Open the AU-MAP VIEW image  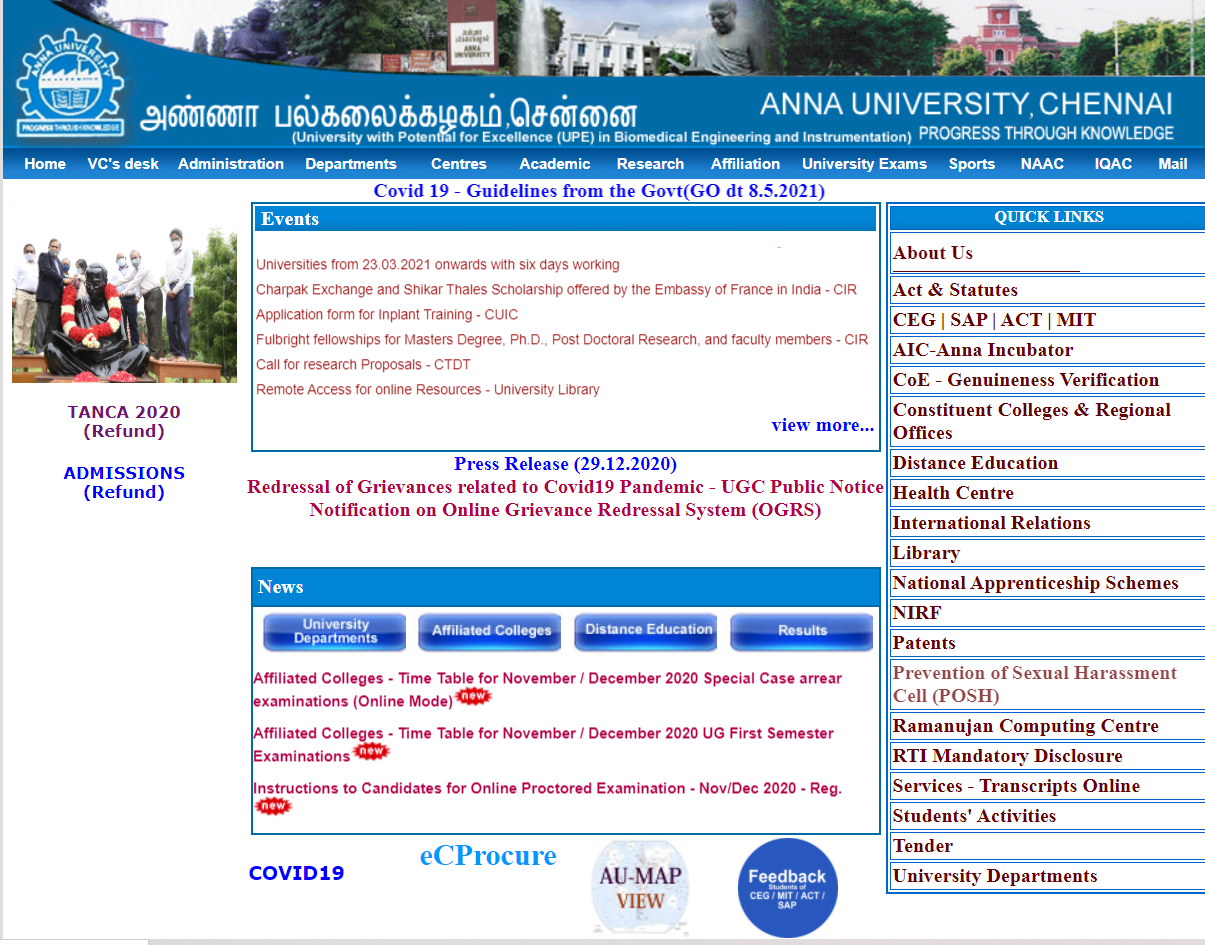pyautogui.click(x=639, y=888)
